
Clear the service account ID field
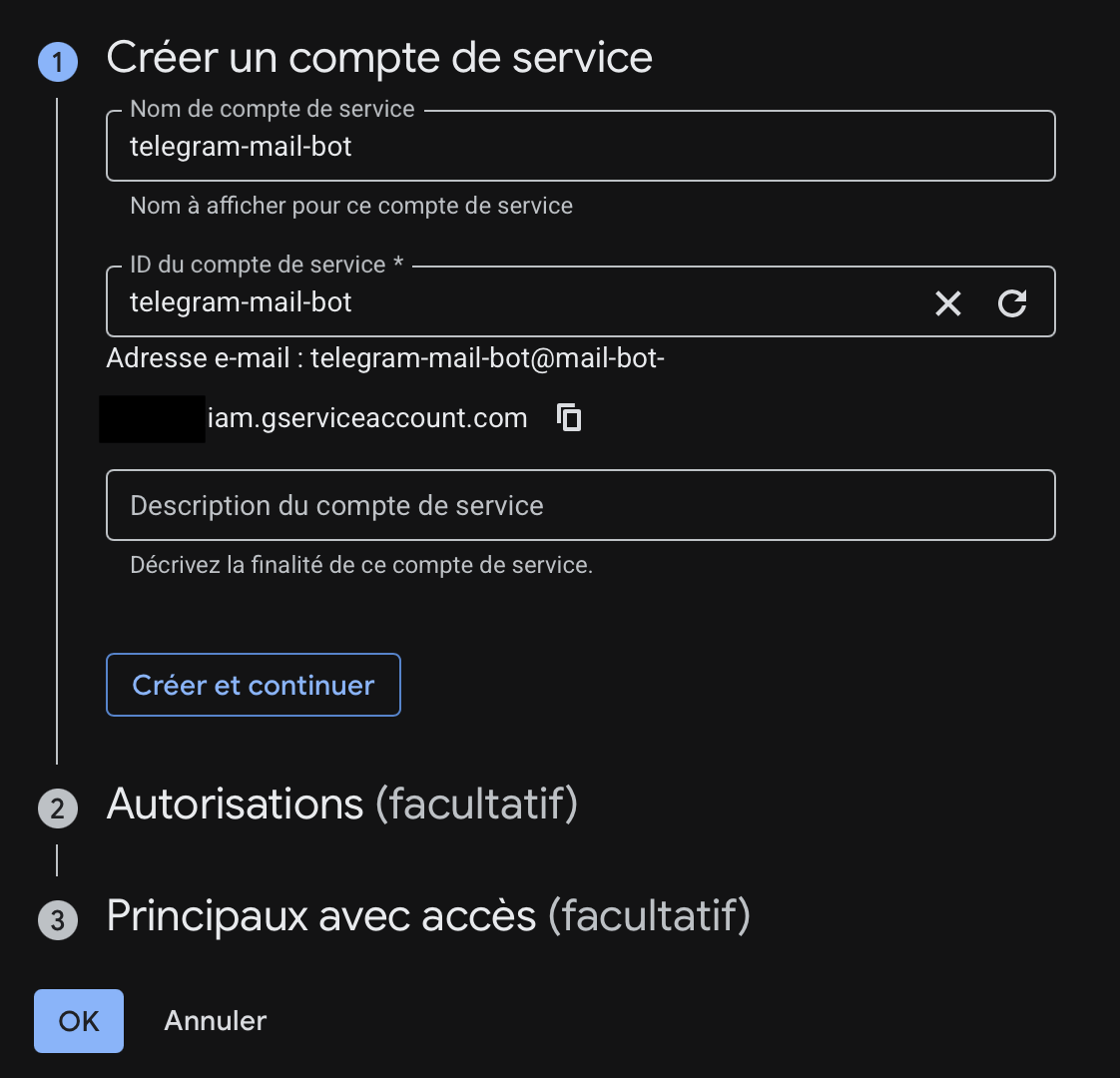[947, 303]
